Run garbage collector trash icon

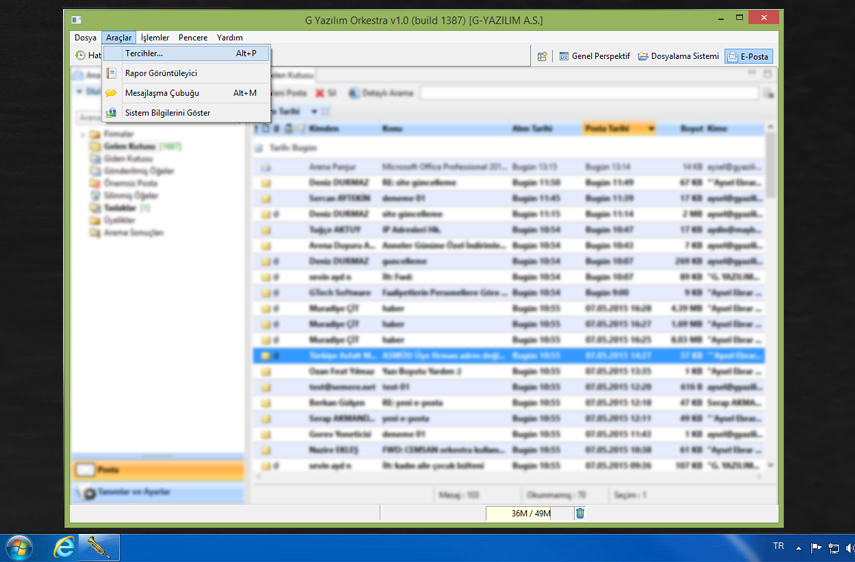coord(580,513)
